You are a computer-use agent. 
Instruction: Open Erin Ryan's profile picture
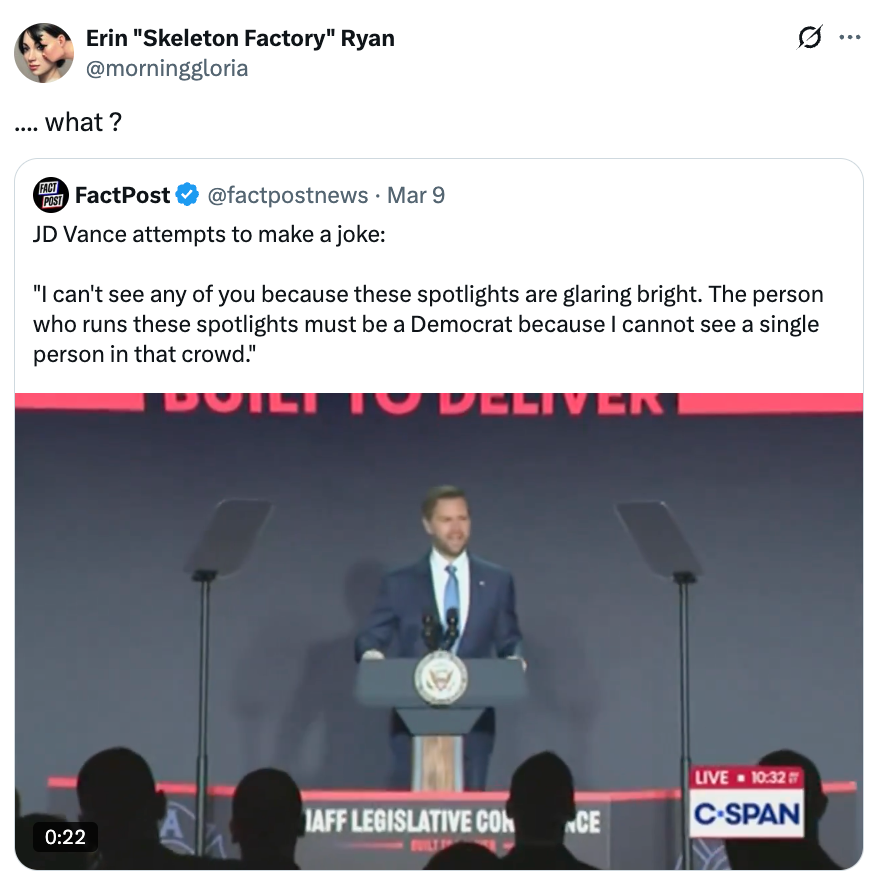pyautogui.click(x=43, y=52)
